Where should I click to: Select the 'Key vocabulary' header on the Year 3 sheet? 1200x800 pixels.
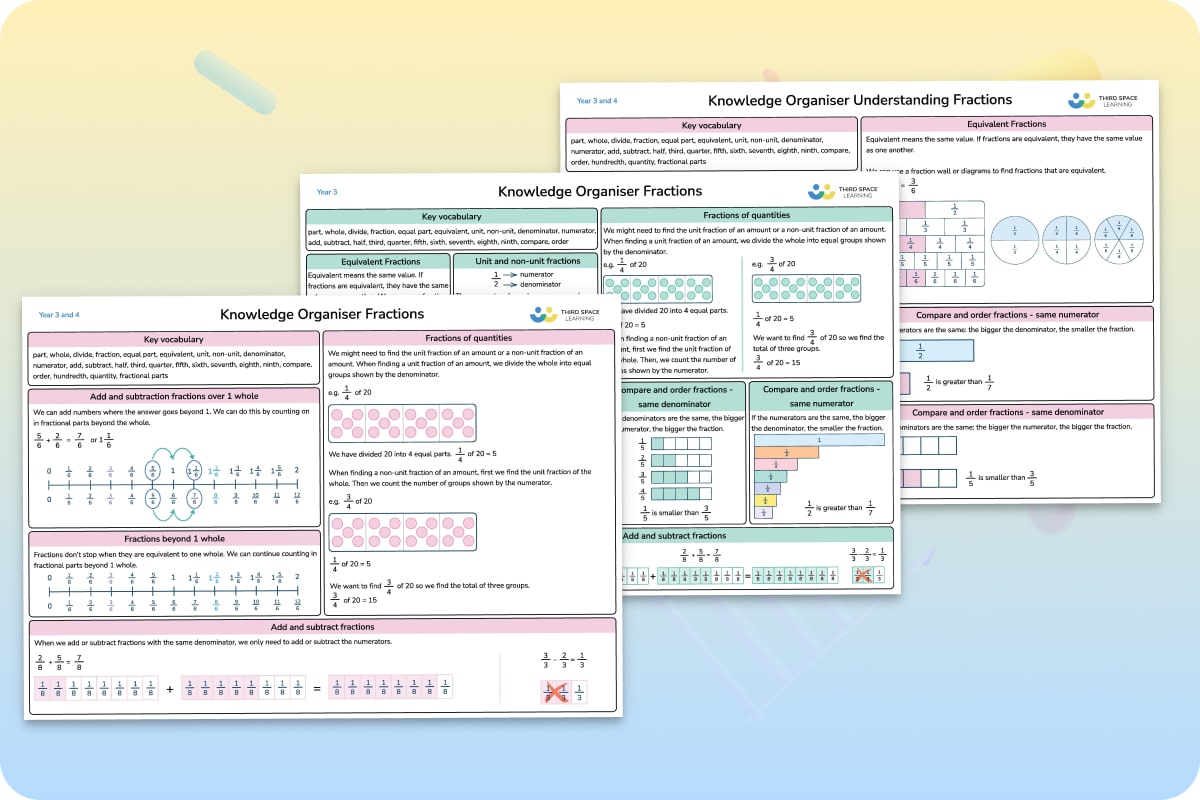pyautogui.click(x=452, y=216)
